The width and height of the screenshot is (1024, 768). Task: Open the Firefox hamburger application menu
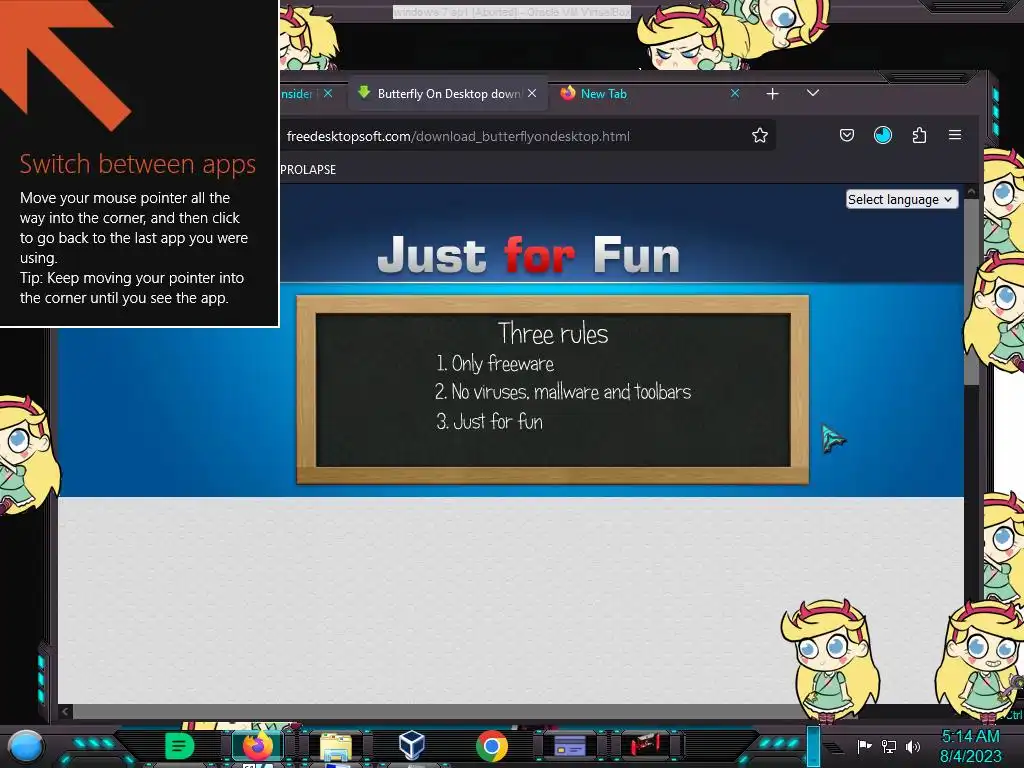click(x=955, y=135)
